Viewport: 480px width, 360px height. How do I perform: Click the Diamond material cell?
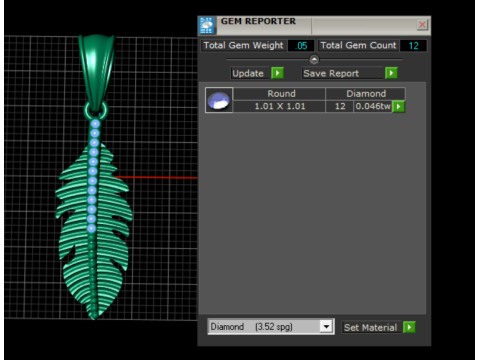tap(366, 94)
